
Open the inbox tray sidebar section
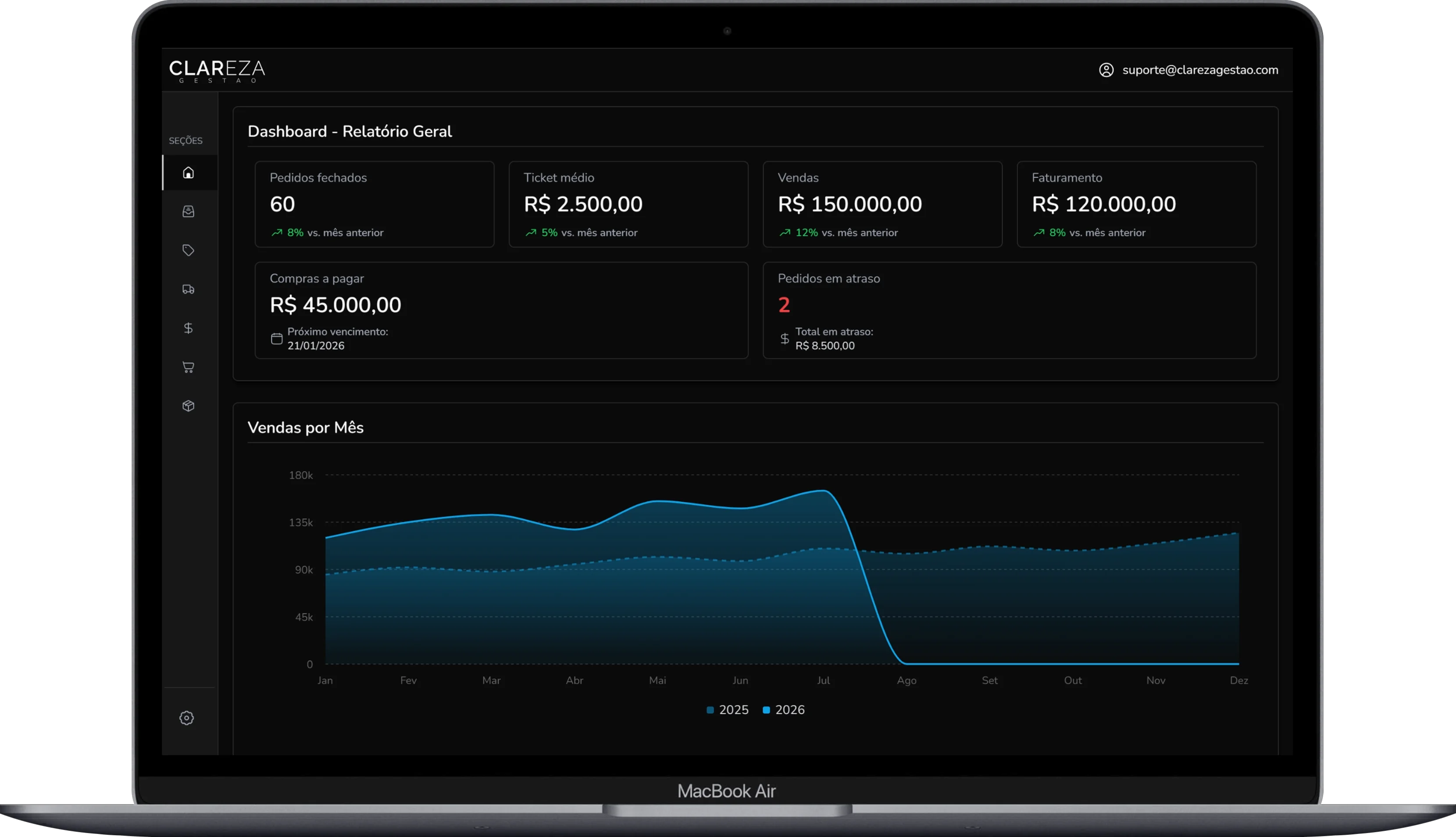(x=188, y=211)
